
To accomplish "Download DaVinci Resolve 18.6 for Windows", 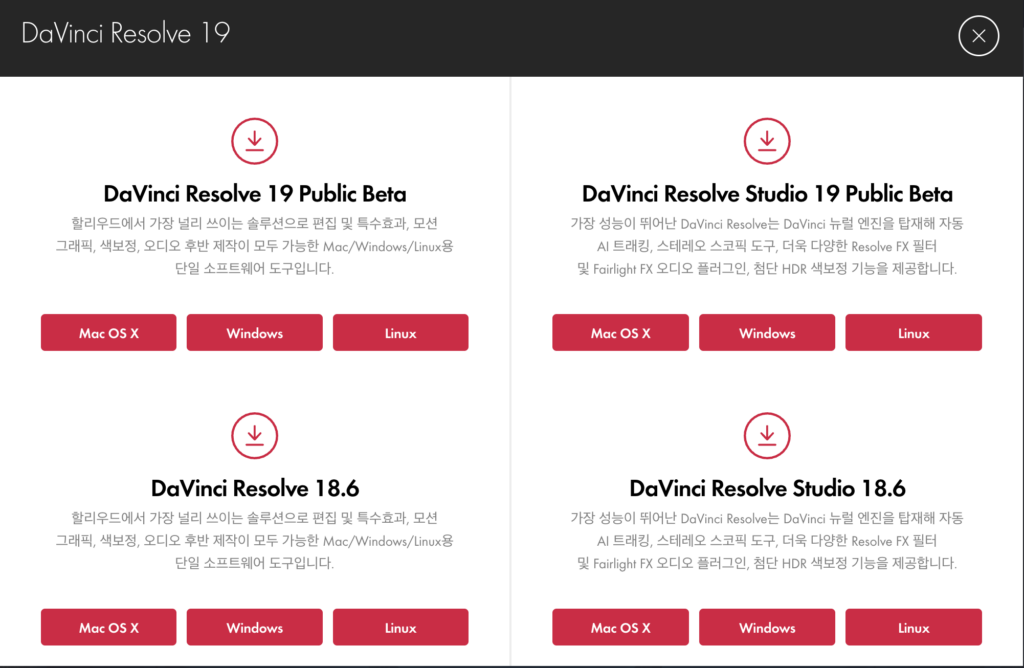I will click(255, 628).
